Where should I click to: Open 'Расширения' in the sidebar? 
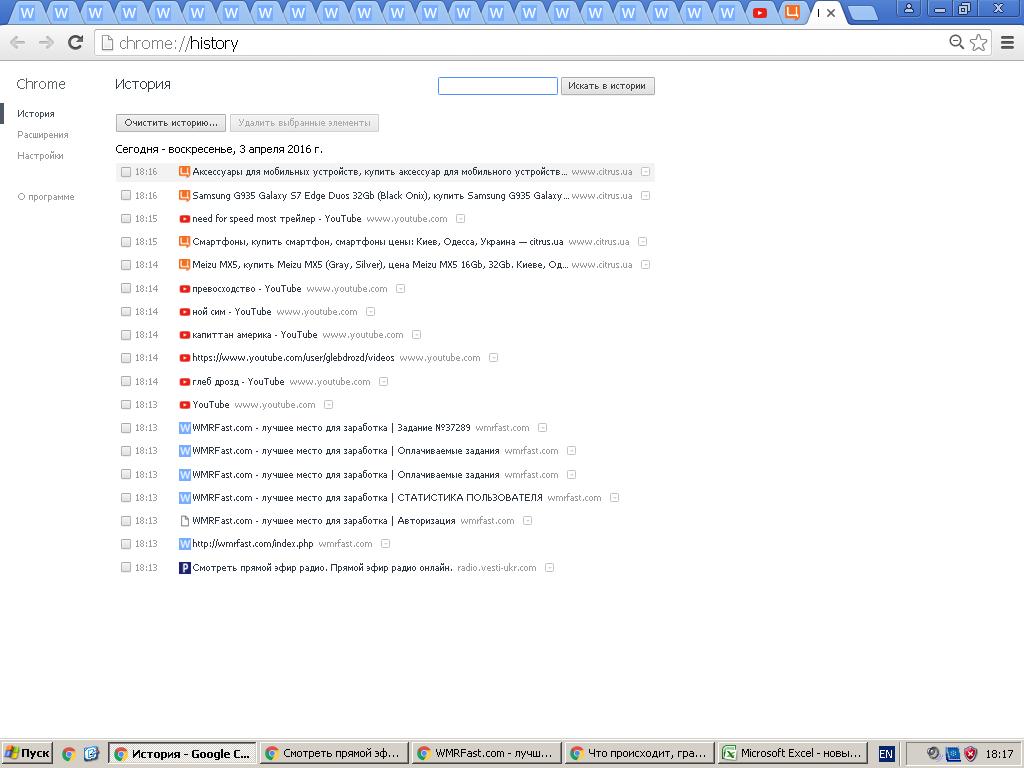click(42, 135)
